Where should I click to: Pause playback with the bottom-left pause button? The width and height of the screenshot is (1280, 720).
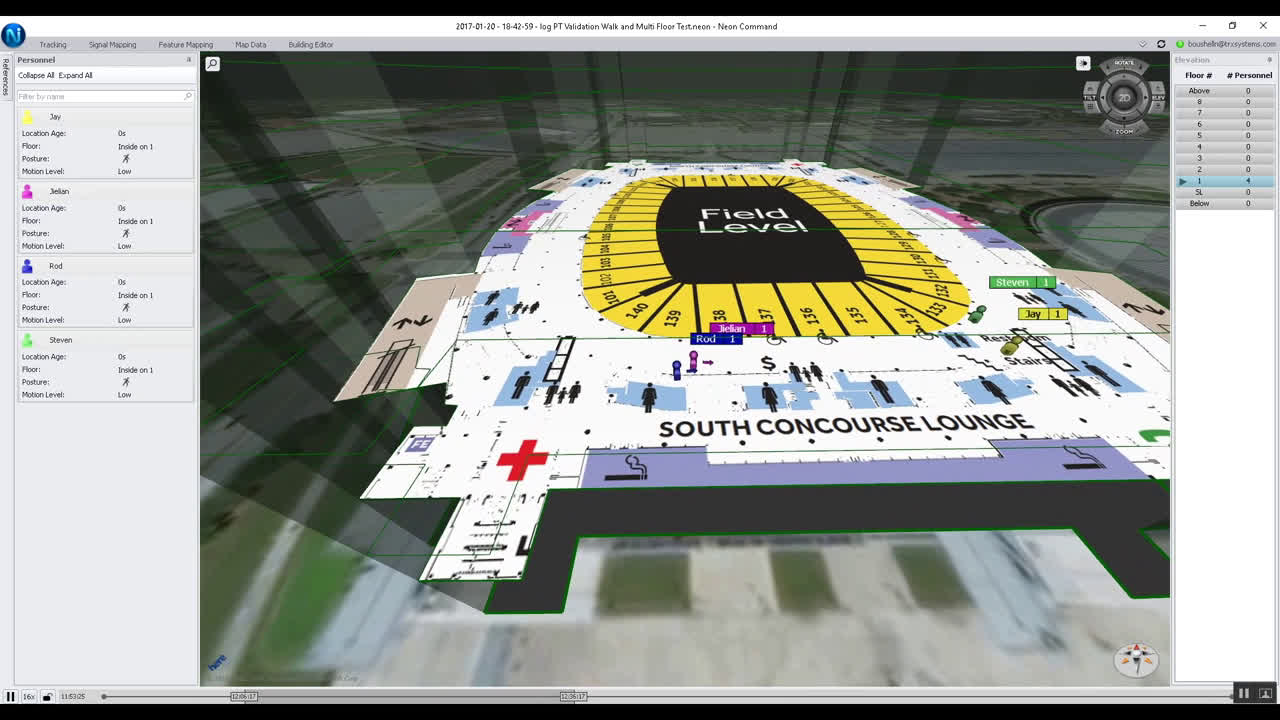tap(10, 696)
